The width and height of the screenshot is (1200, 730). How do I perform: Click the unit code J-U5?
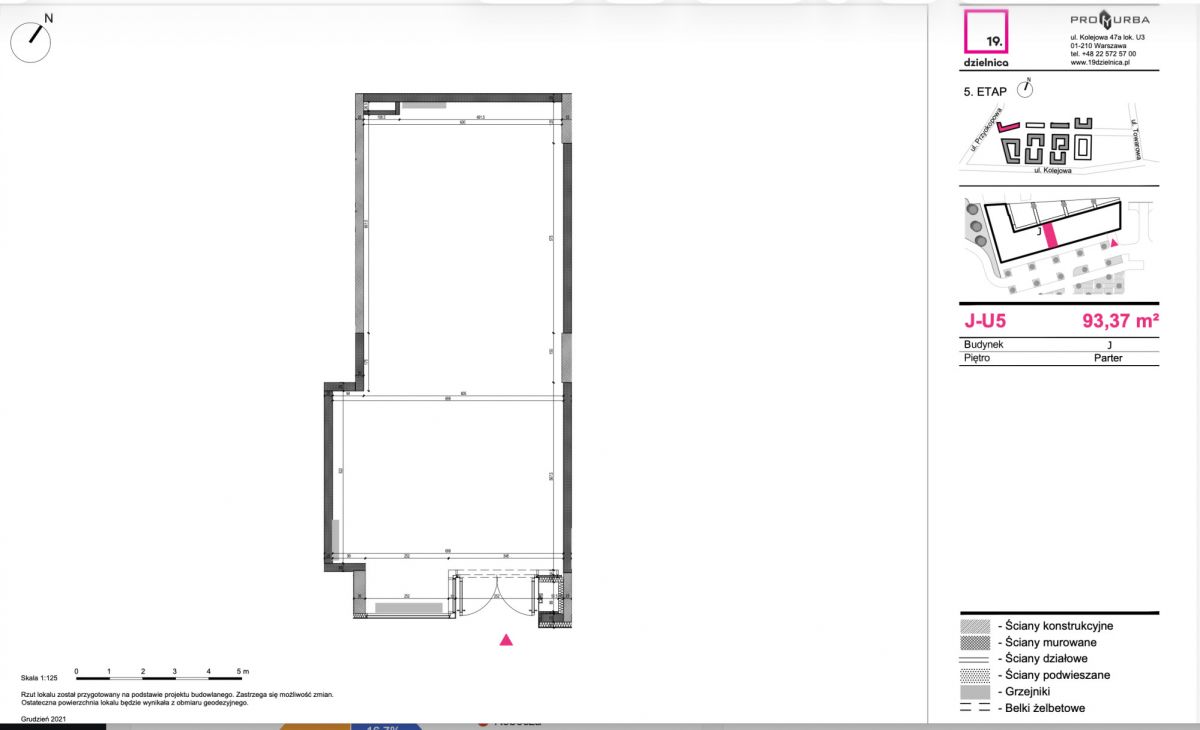pyautogui.click(x=984, y=321)
